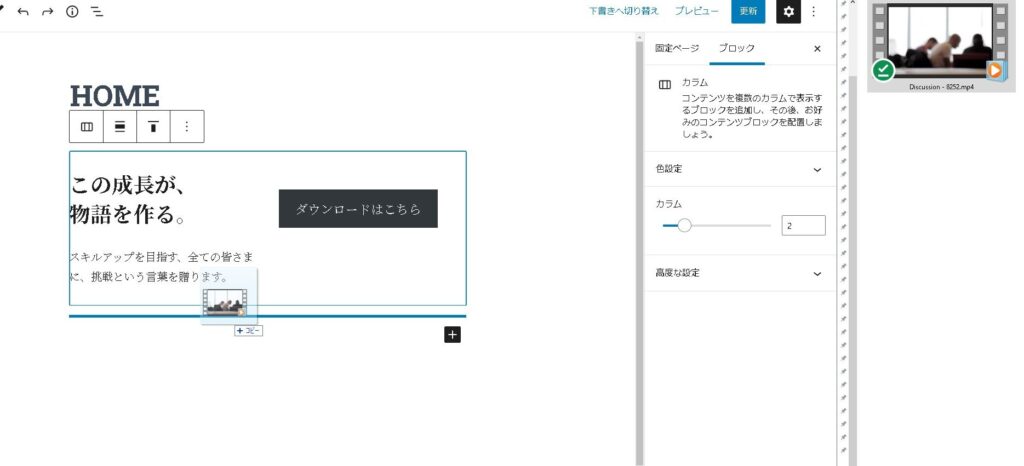1024x466 pixels.
Task: Select the ブロック tab
Action: click(737, 48)
